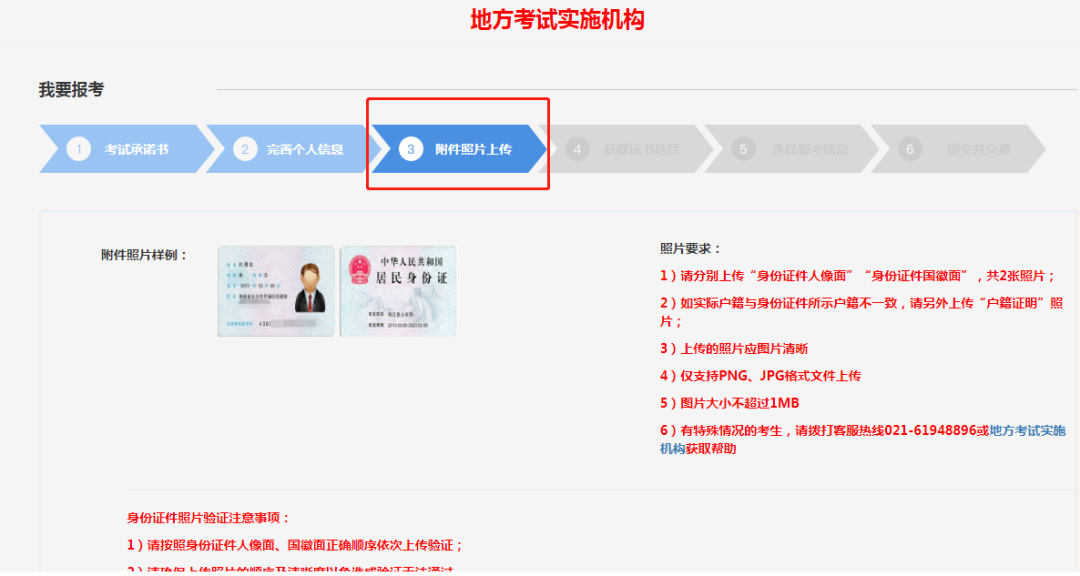The height and width of the screenshot is (576, 1080).
Task: Click the national emblem on the sample ID
Action: [x=358, y=270]
